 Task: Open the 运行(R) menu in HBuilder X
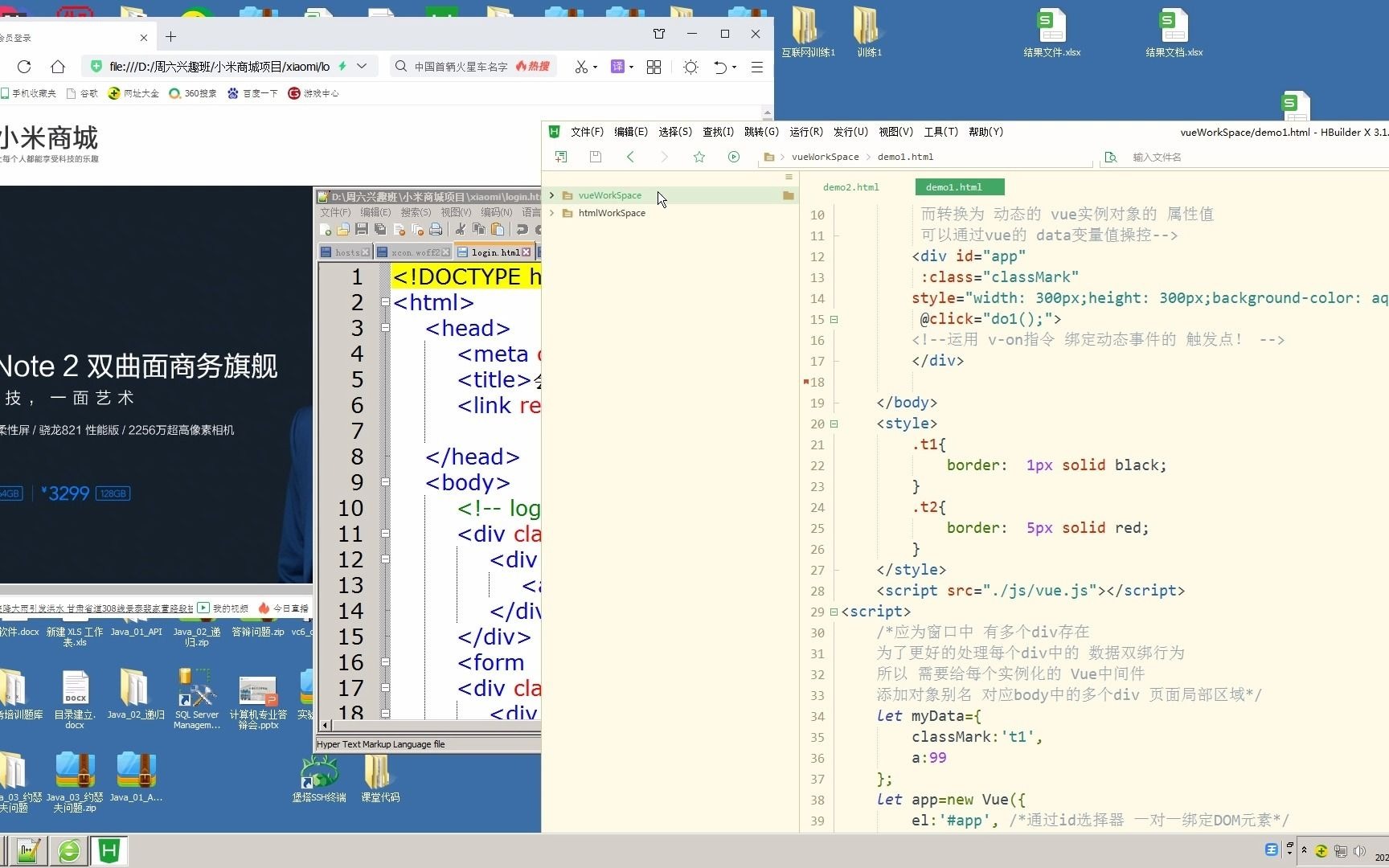click(806, 132)
